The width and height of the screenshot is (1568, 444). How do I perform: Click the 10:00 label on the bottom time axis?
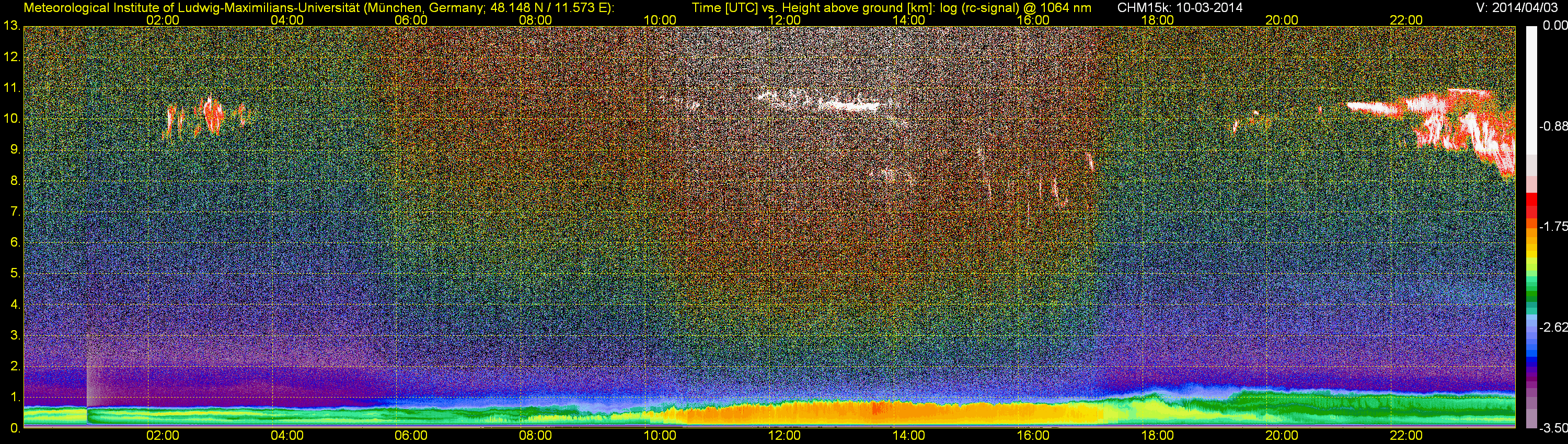[660, 436]
